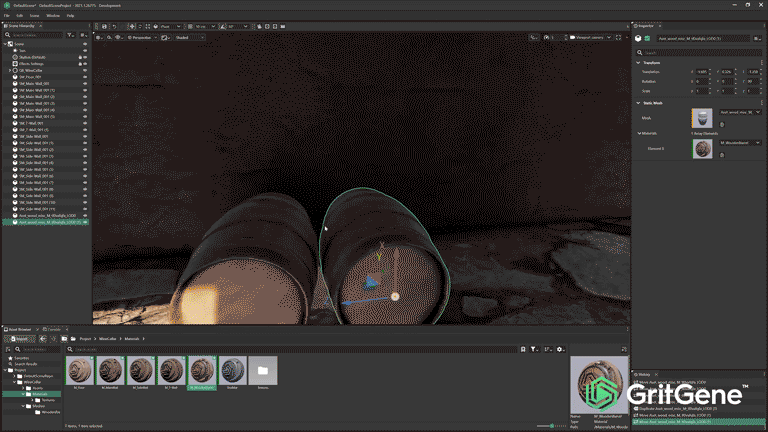Toggle visibility eye for SM_Floor_001
The image size is (768, 432).
[85, 77]
